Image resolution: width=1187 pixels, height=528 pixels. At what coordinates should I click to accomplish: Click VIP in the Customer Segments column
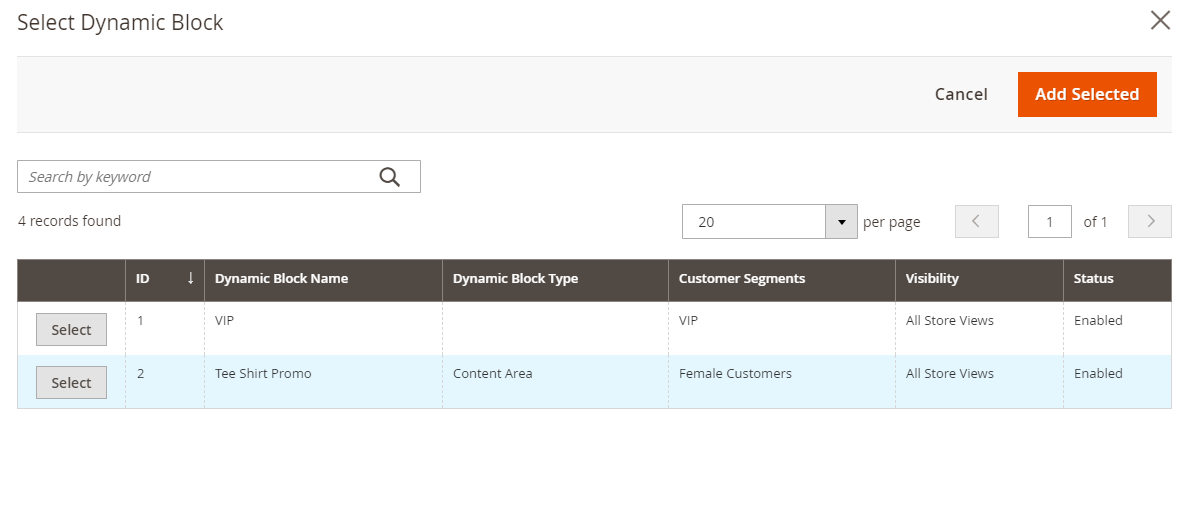pyautogui.click(x=688, y=320)
